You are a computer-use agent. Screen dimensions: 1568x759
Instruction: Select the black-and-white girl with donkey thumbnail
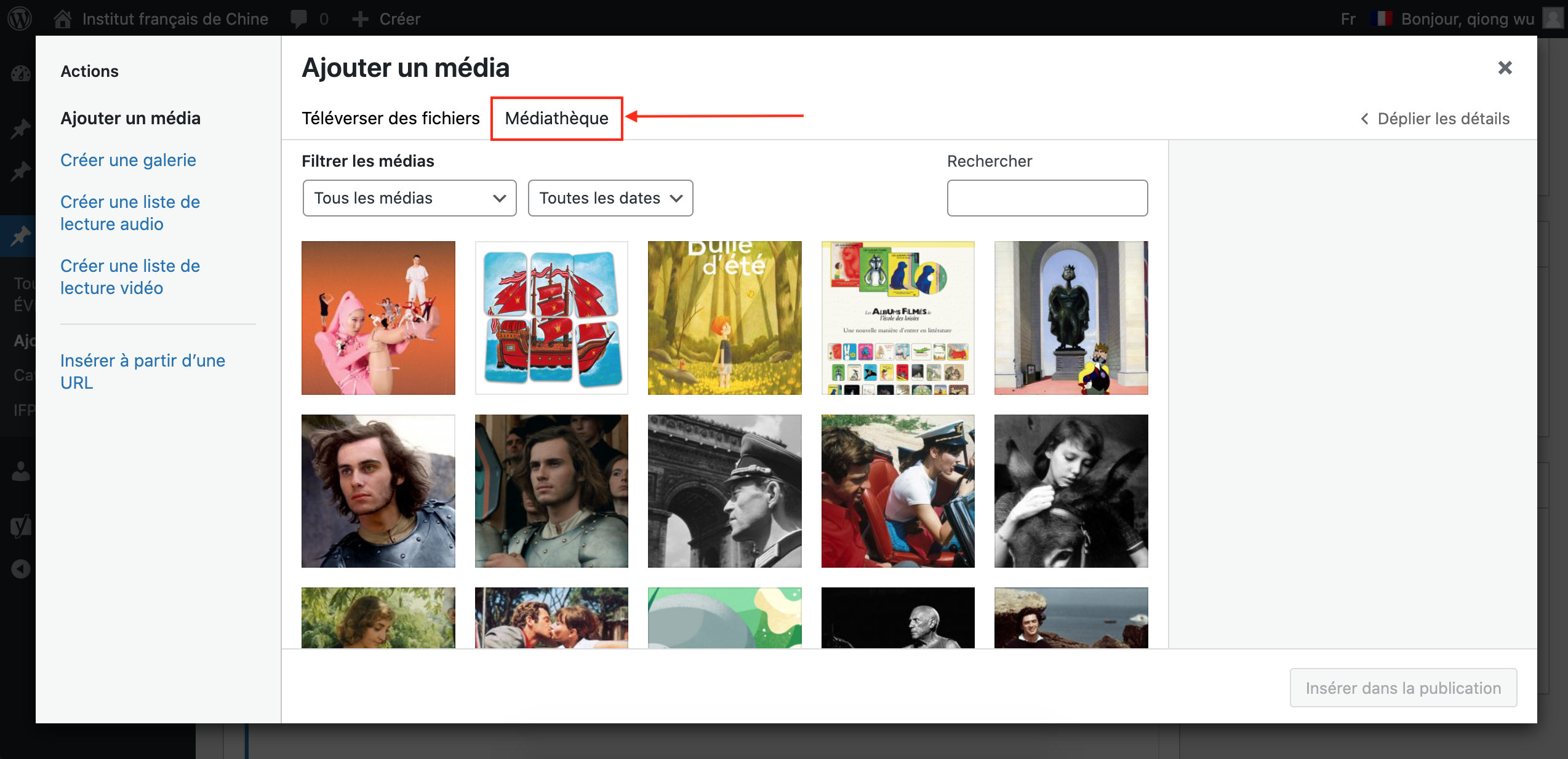1071,491
